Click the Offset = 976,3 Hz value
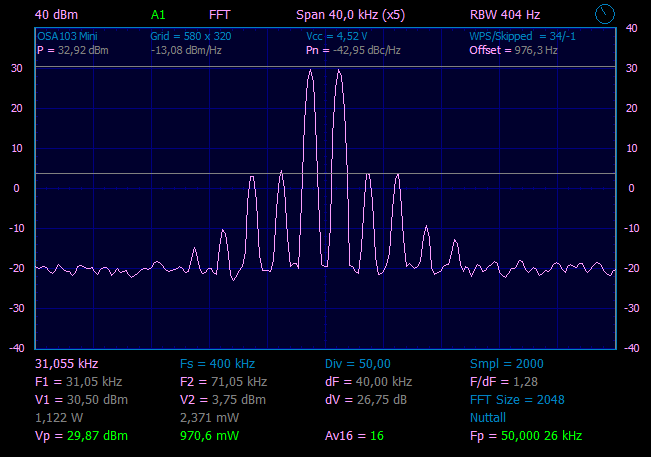651x457 pixels. click(513, 50)
